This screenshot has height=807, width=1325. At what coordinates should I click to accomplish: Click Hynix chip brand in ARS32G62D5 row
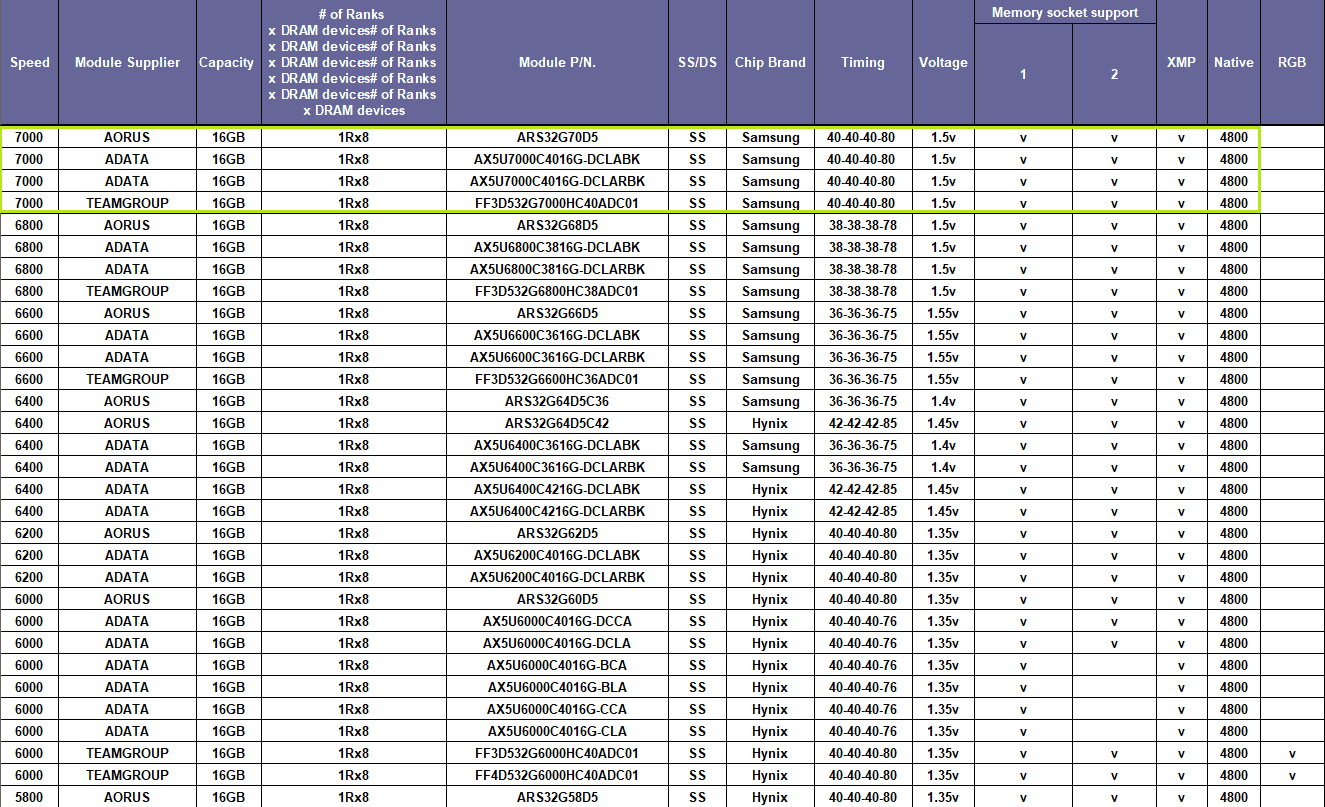pos(770,533)
